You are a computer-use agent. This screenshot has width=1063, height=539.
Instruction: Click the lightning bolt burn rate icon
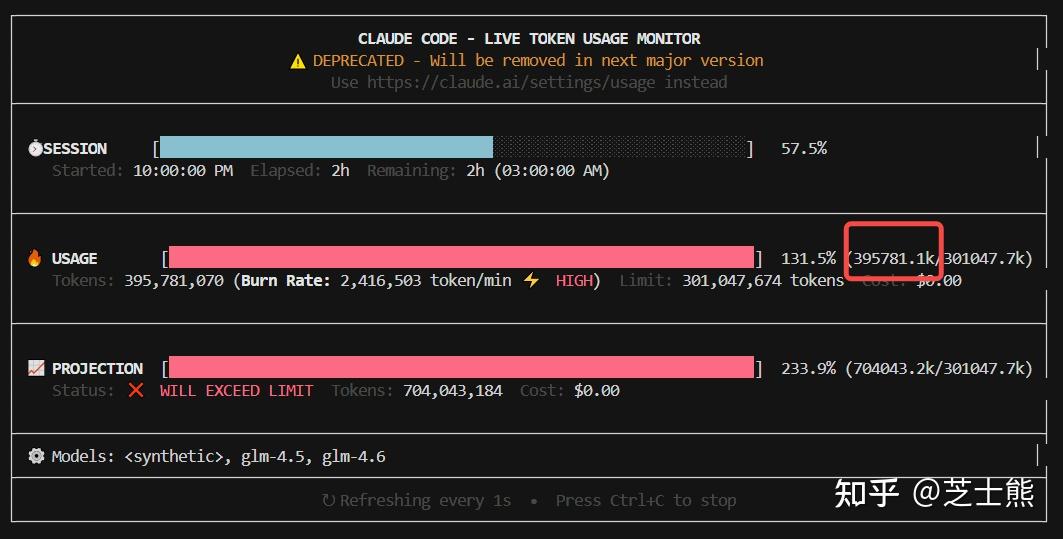532,281
